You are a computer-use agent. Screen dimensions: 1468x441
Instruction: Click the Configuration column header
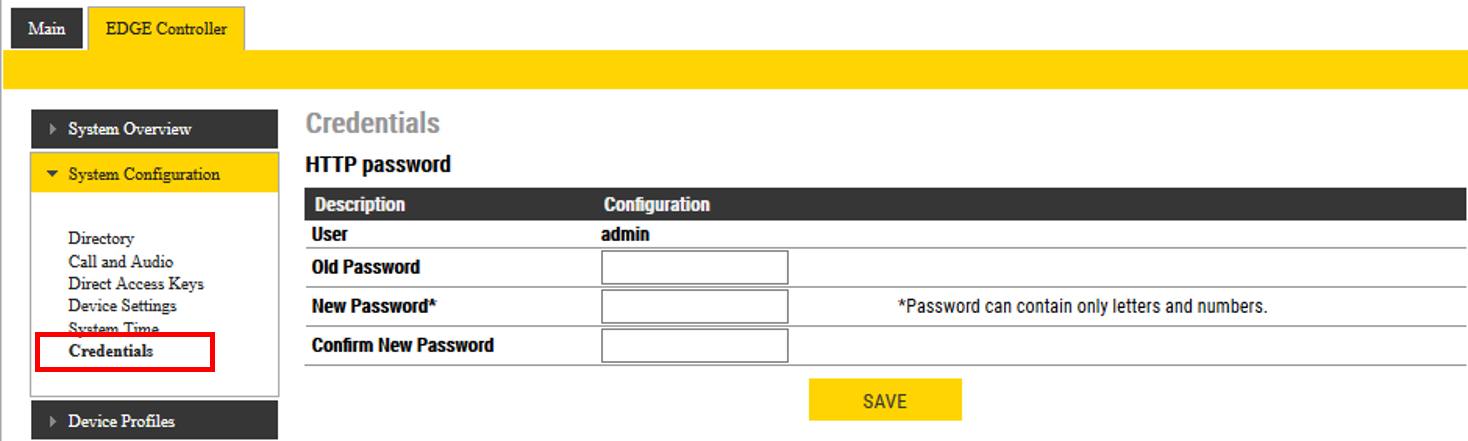[x=656, y=204]
